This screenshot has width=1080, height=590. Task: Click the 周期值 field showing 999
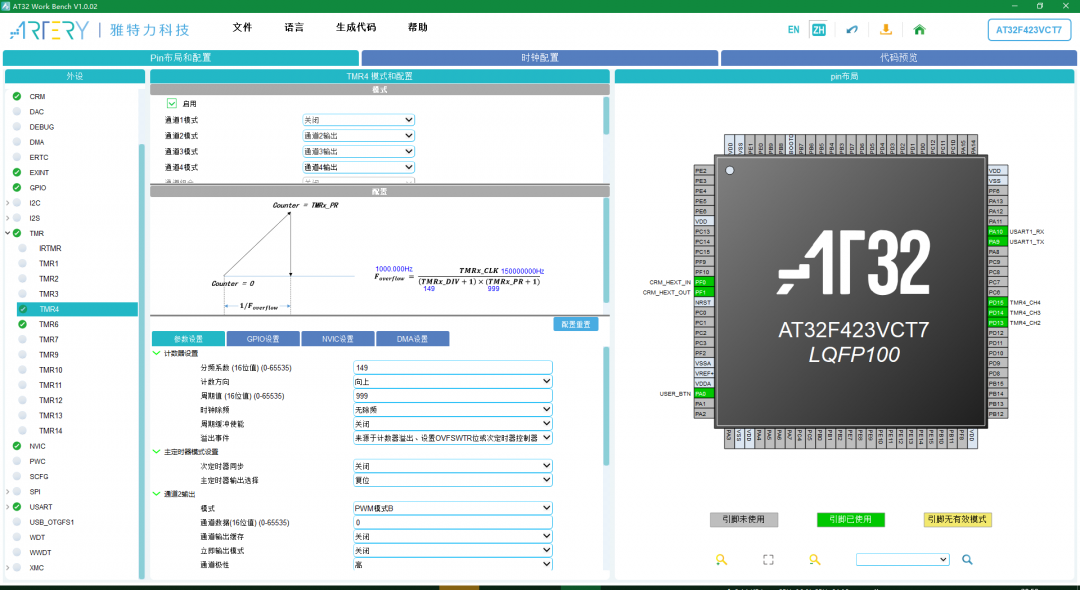453,396
